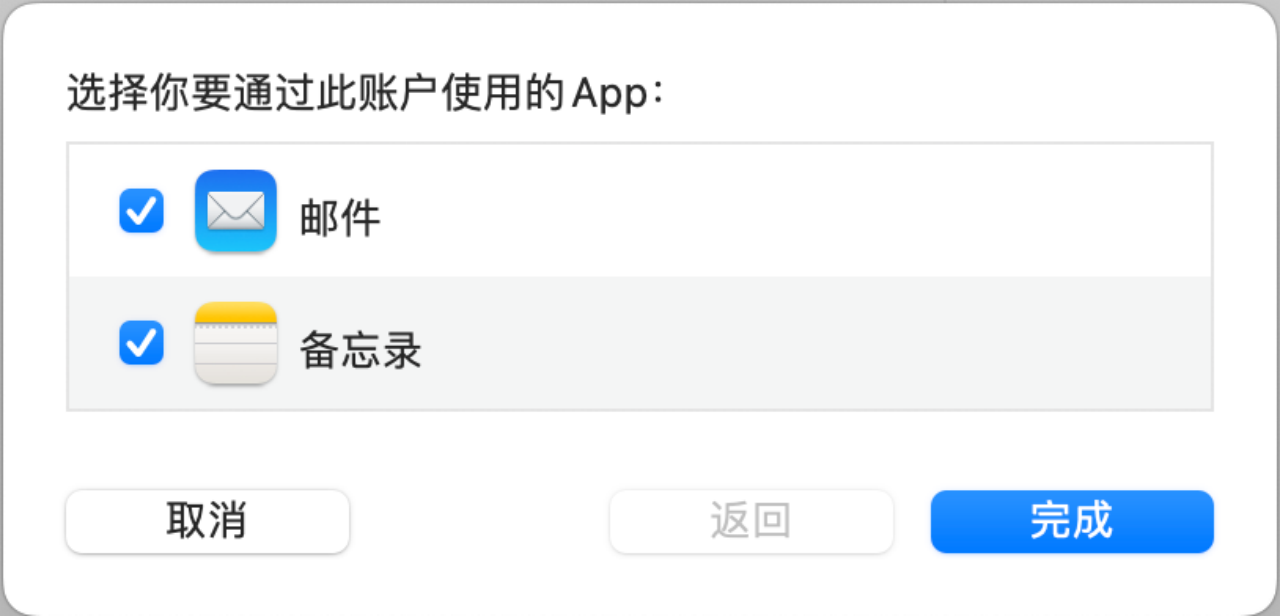Click the lined paper area of the Notes icon
The height and width of the screenshot is (616, 1280).
[236, 355]
